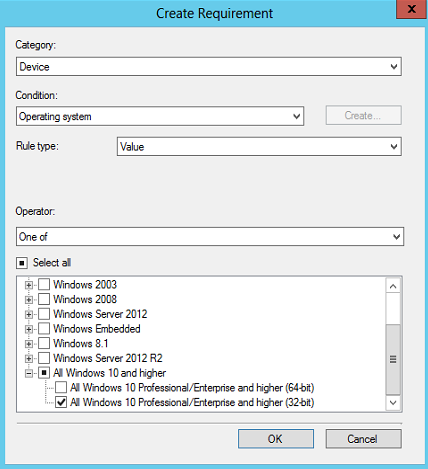Expand the Windows Server 2012 tree node
The image size is (428, 469).
(29, 315)
